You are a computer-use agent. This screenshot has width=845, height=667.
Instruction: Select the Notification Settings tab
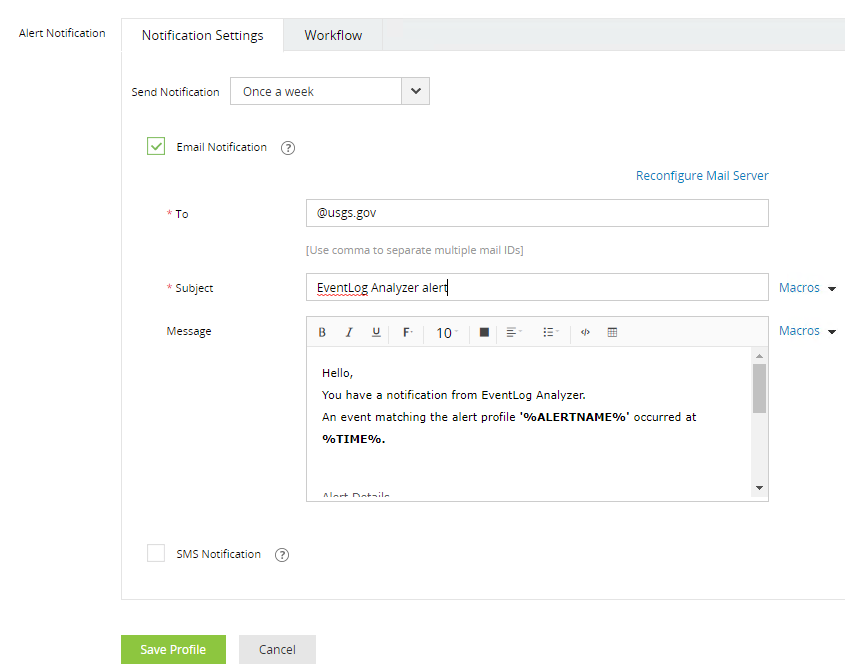pyautogui.click(x=203, y=35)
